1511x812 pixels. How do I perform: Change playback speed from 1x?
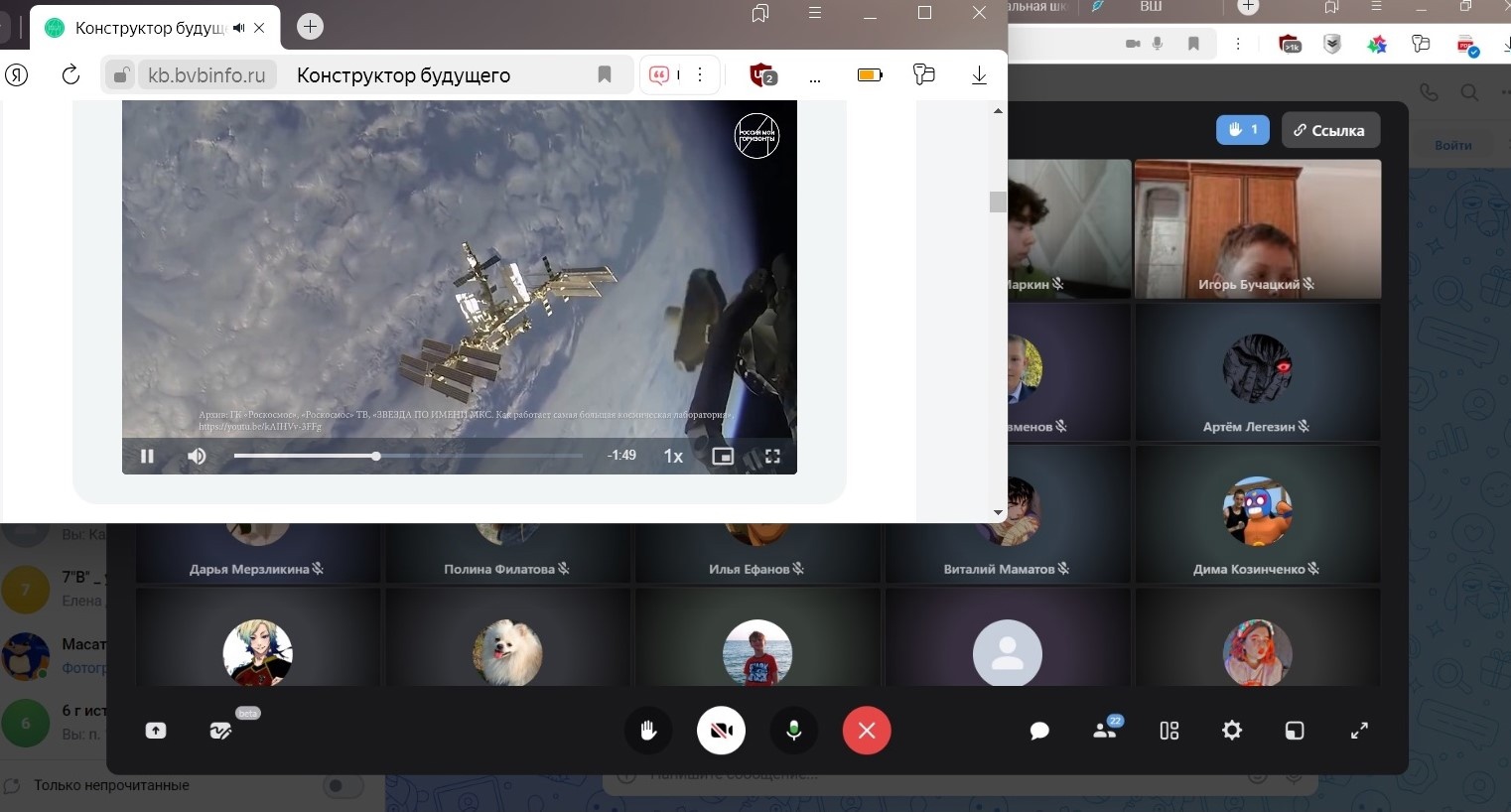pyautogui.click(x=673, y=456)
